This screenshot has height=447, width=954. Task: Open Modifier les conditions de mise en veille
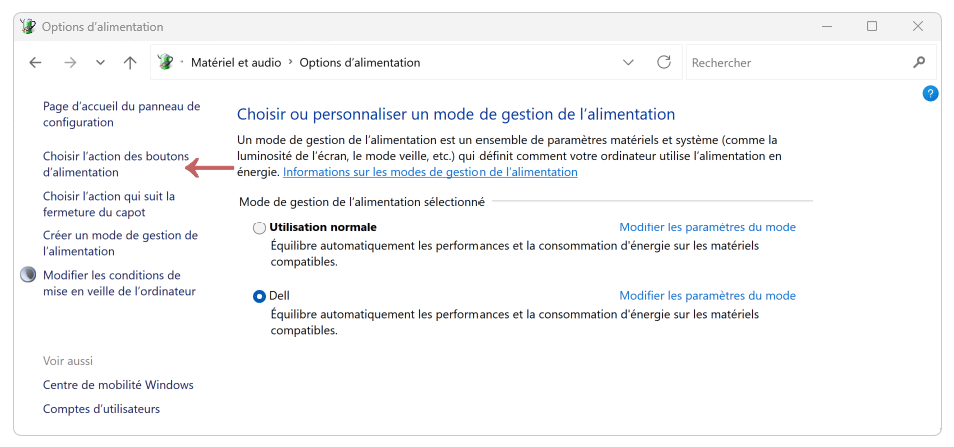(119, 283)
